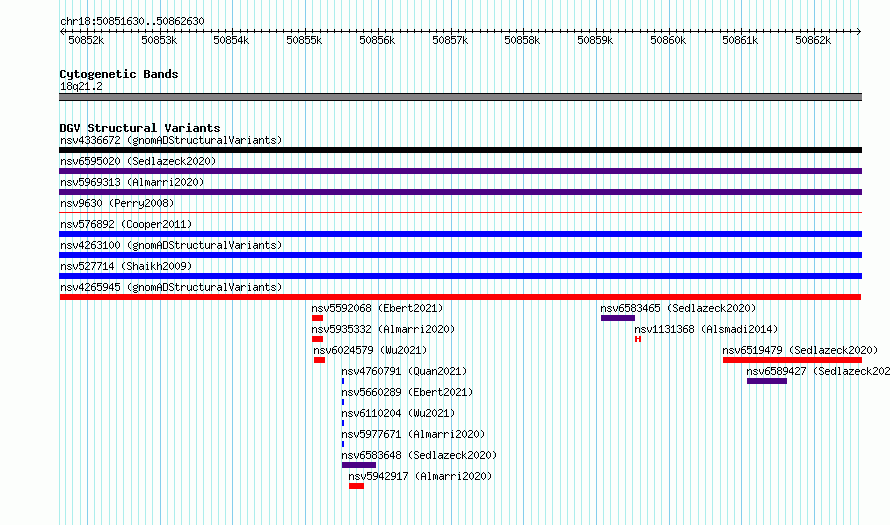Open nsv5592068 (Ebert2021) label
The width and height of the screenshot is (890, 525).
click(377, 308)
